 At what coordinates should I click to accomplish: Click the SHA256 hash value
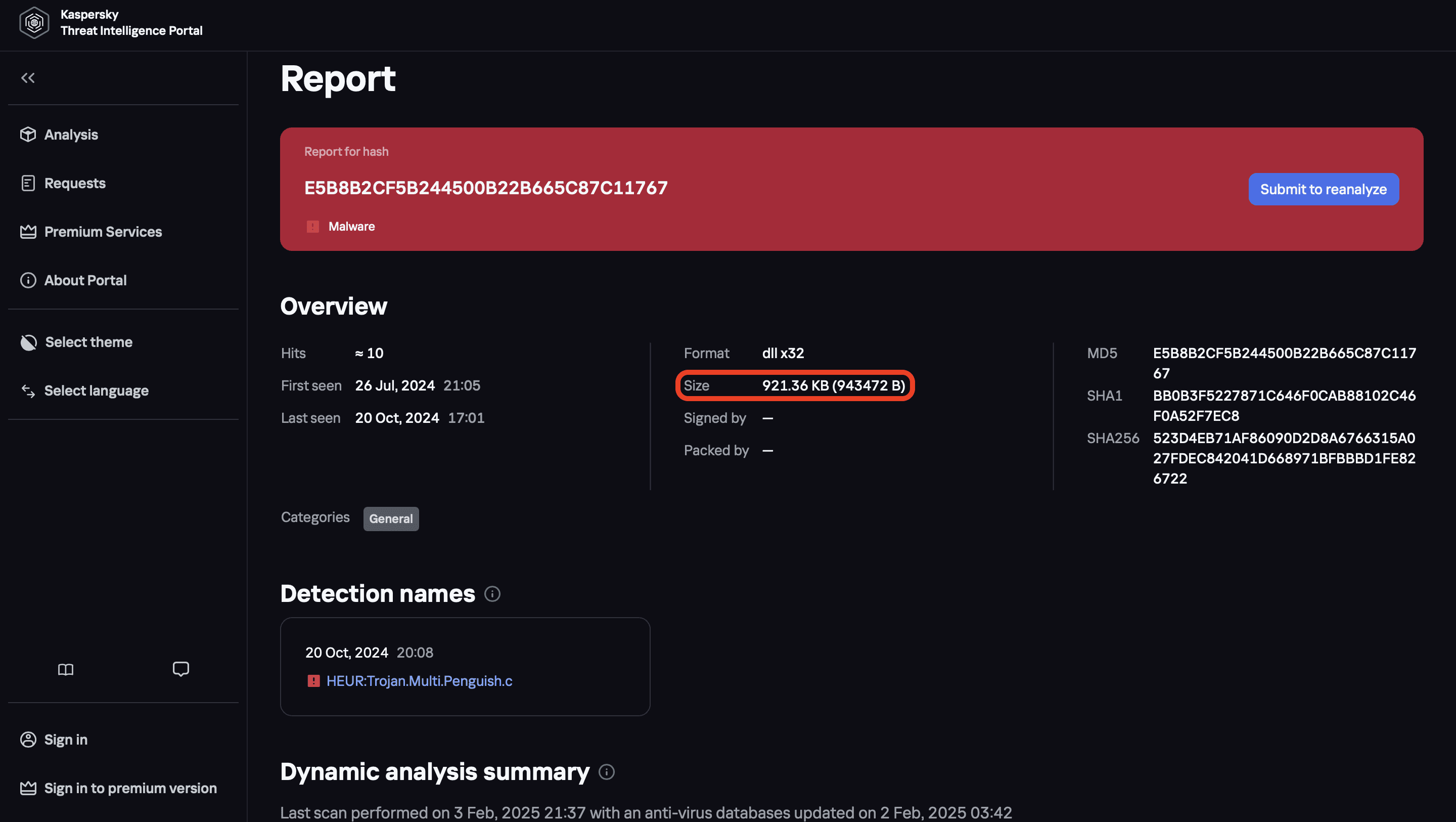[1284, 458]
